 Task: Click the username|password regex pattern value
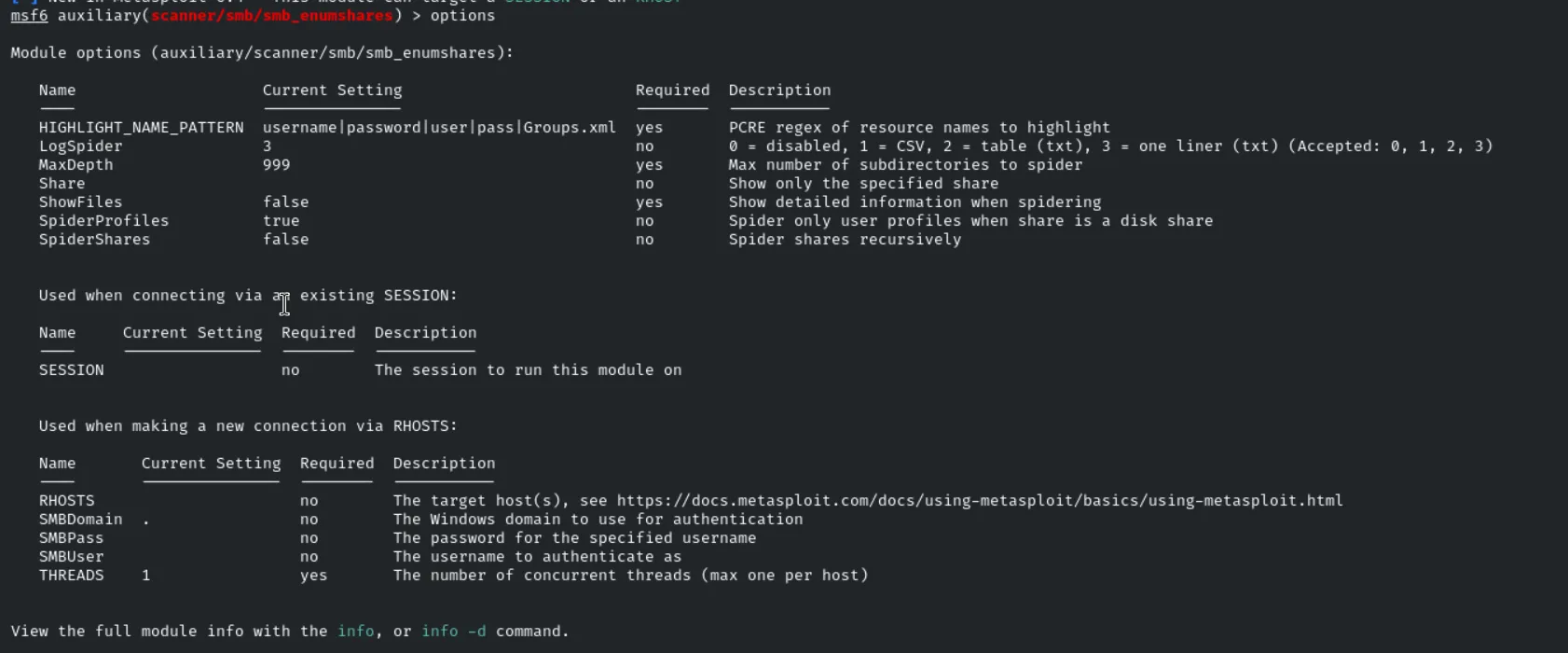click(439, 128)
